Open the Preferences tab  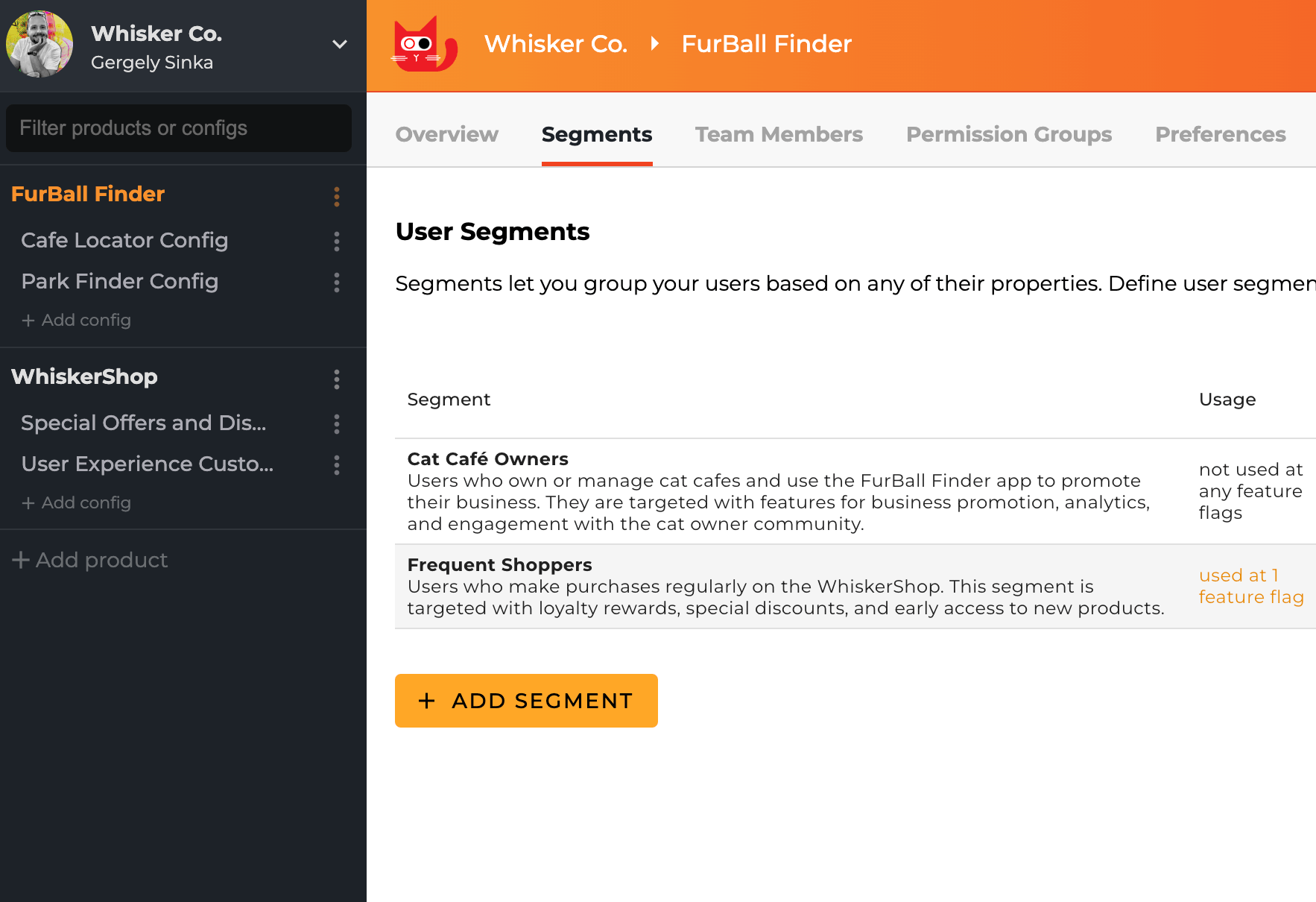pyautogui.click(x=1220, y=134)
